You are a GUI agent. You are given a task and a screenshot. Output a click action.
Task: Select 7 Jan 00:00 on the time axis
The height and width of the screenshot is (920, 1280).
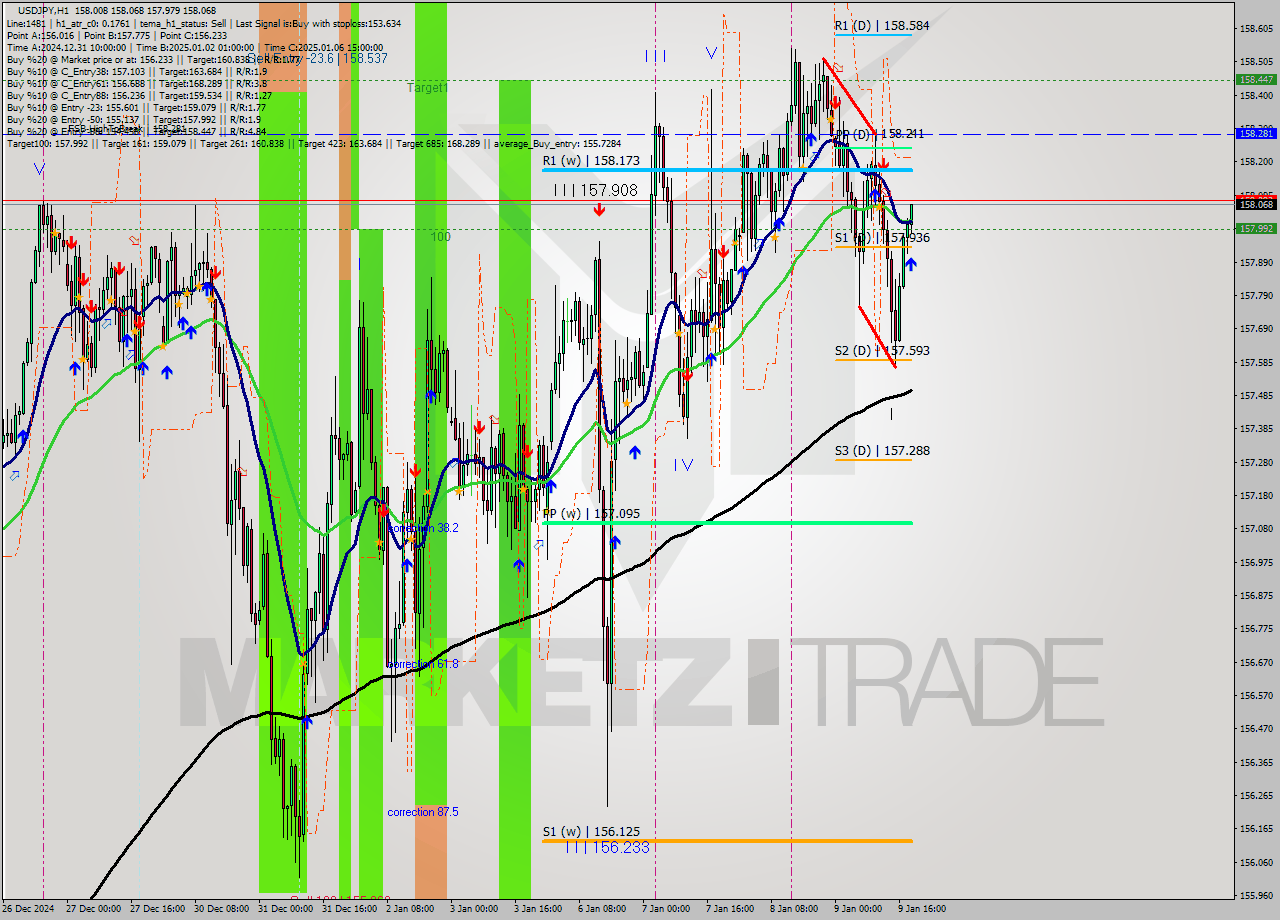668,909
